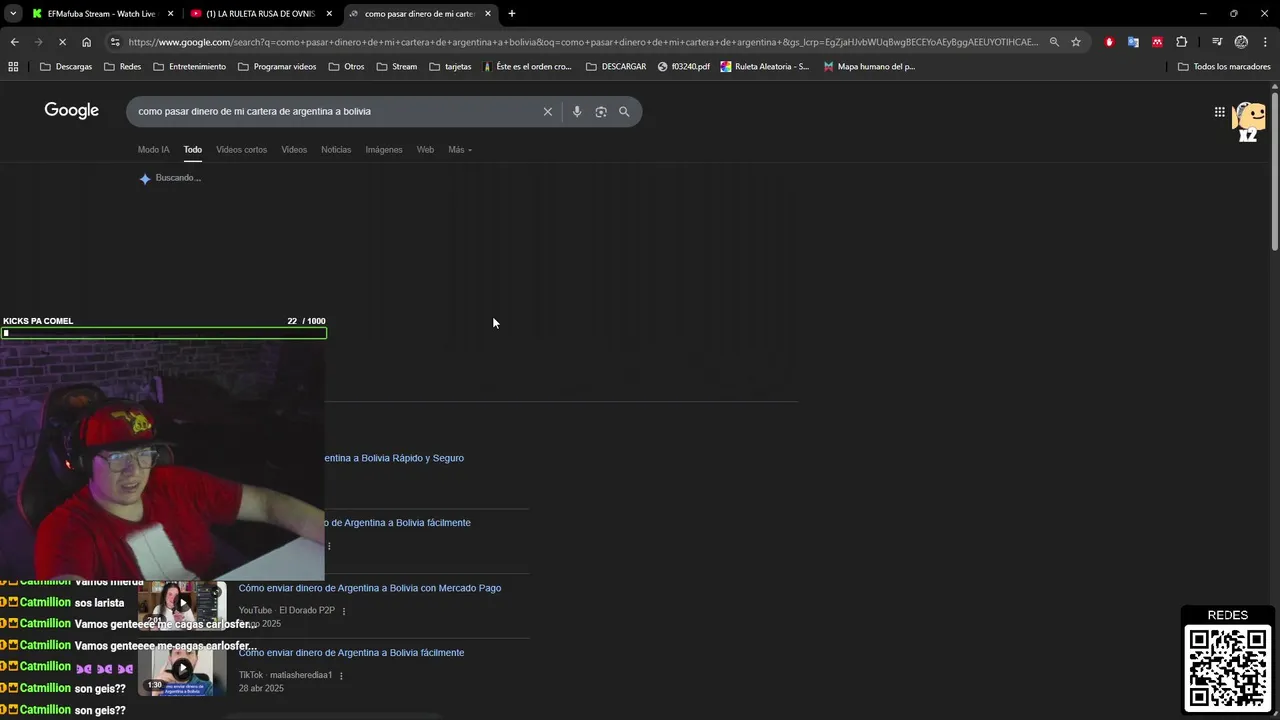Open the media controls icon
Viewport: 1280px width, 720px height.
1217,42
